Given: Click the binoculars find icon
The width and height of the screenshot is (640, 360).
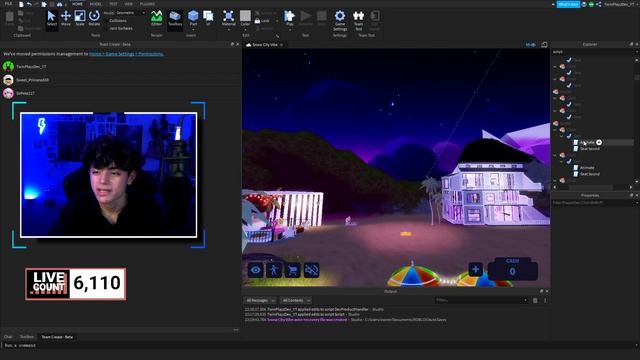Looking at the screenshot, I should click(x=60, y=4).
